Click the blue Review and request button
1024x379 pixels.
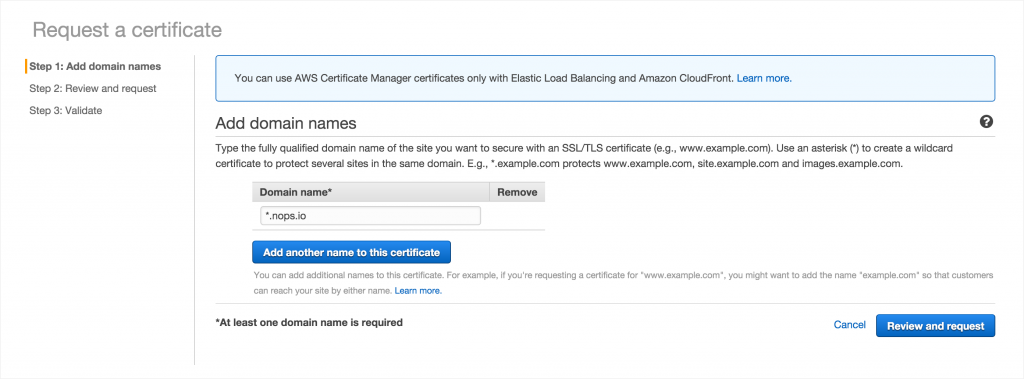(935, 325)
